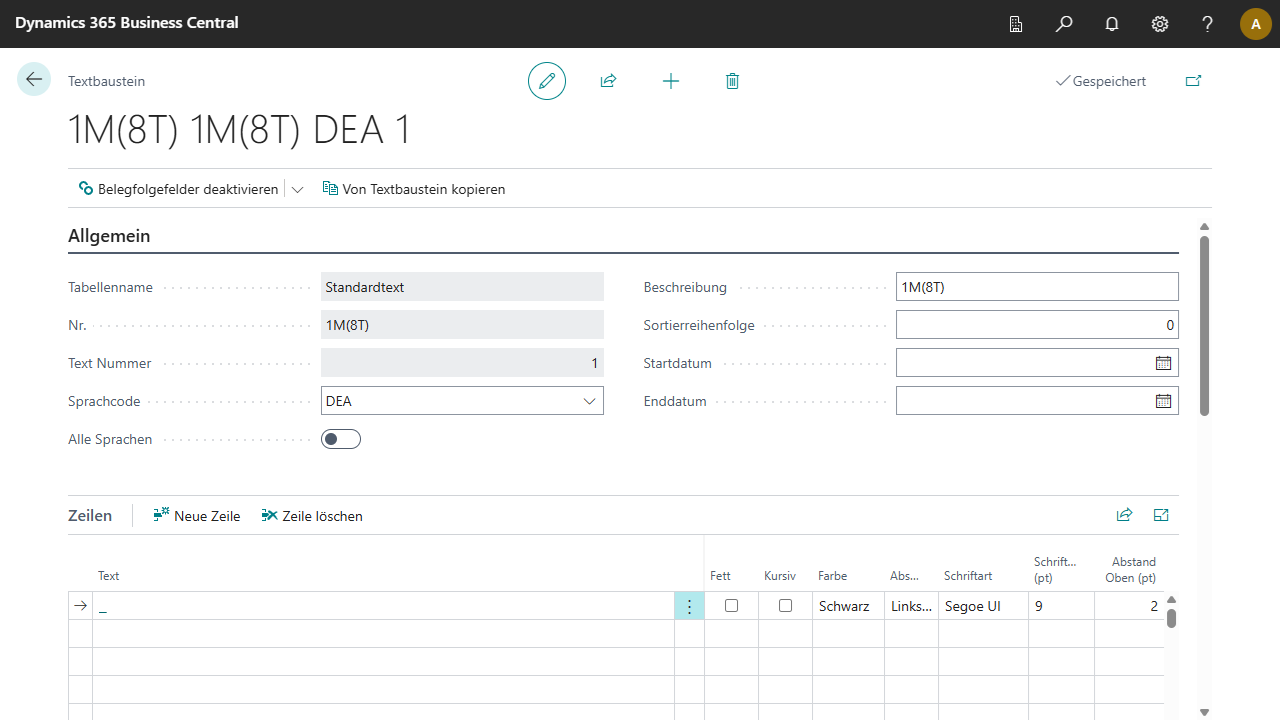
Task: Click the trash delete icon
Action: [x=732, y=81]
